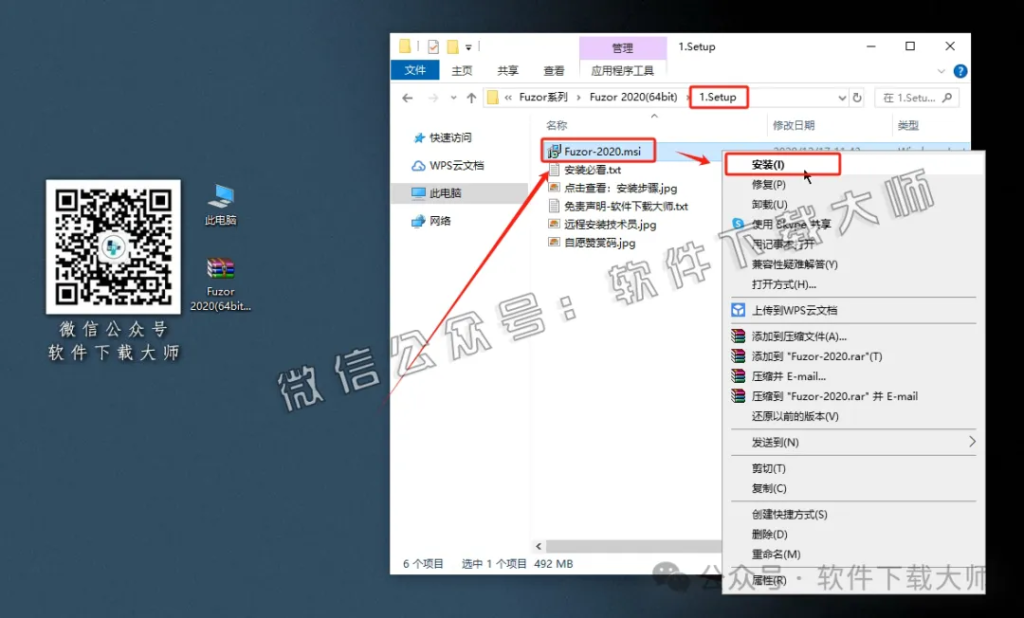Viewport: 1024px width, 618px height.
Task: Open recent locations dropdown arrow
Action: coord(453,98)
